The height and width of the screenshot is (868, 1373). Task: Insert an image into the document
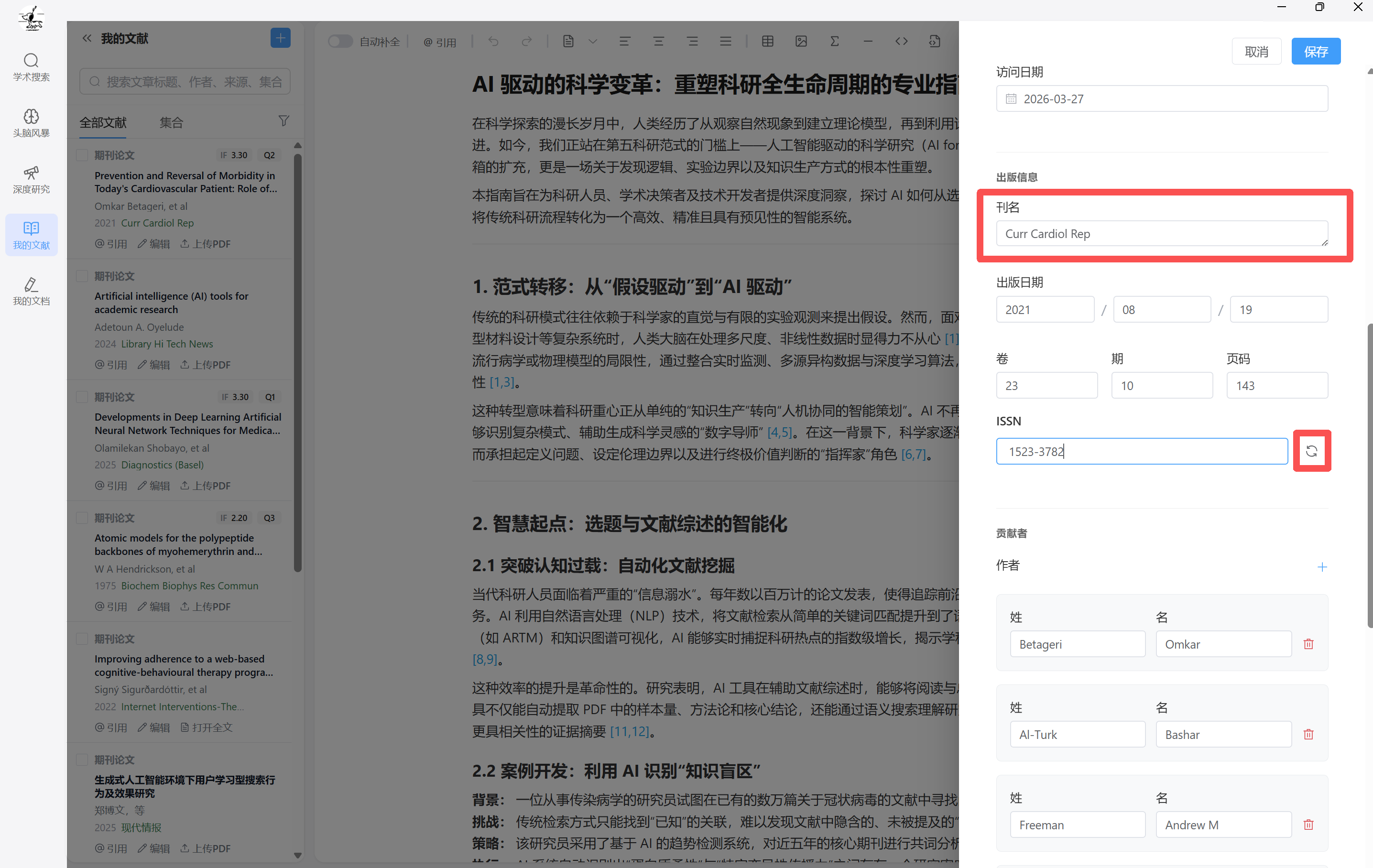(x=801, y=41)
